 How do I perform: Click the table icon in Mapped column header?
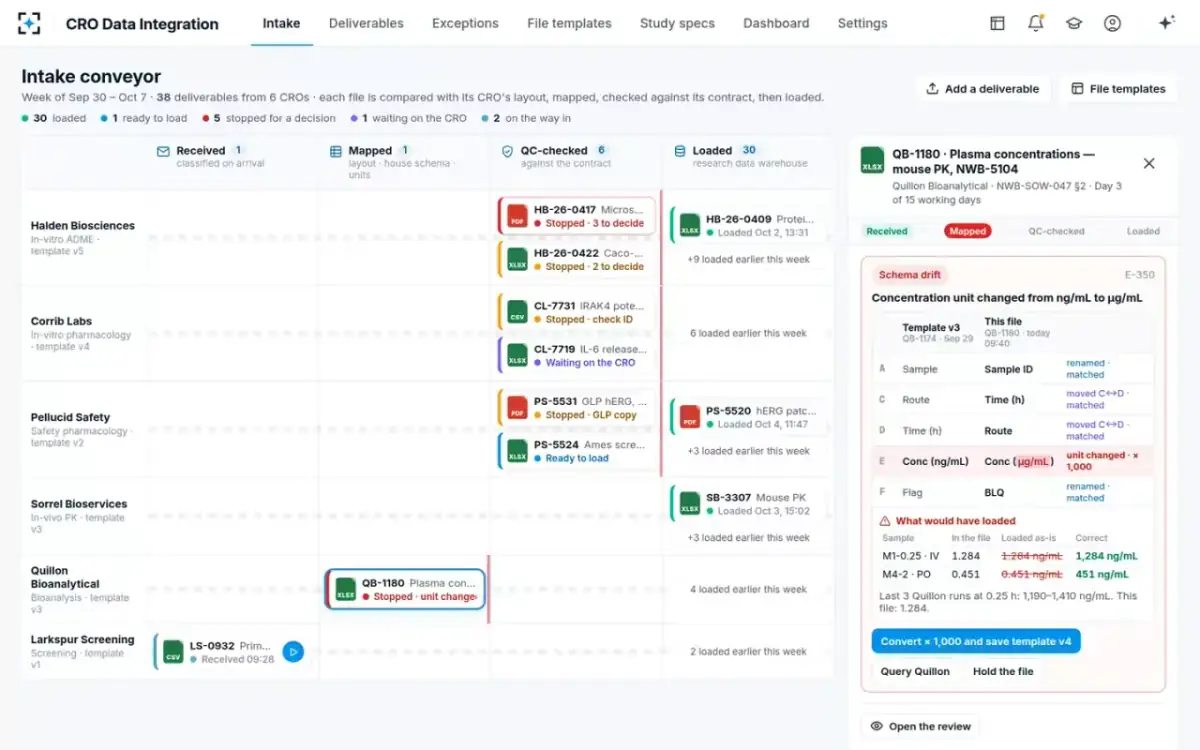[336, 151]
